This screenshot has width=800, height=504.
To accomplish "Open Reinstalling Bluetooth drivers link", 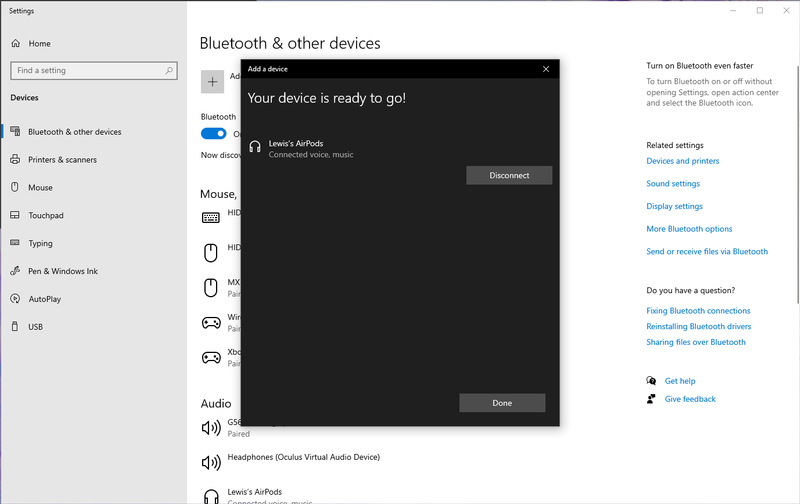I will tap(699, 326).
